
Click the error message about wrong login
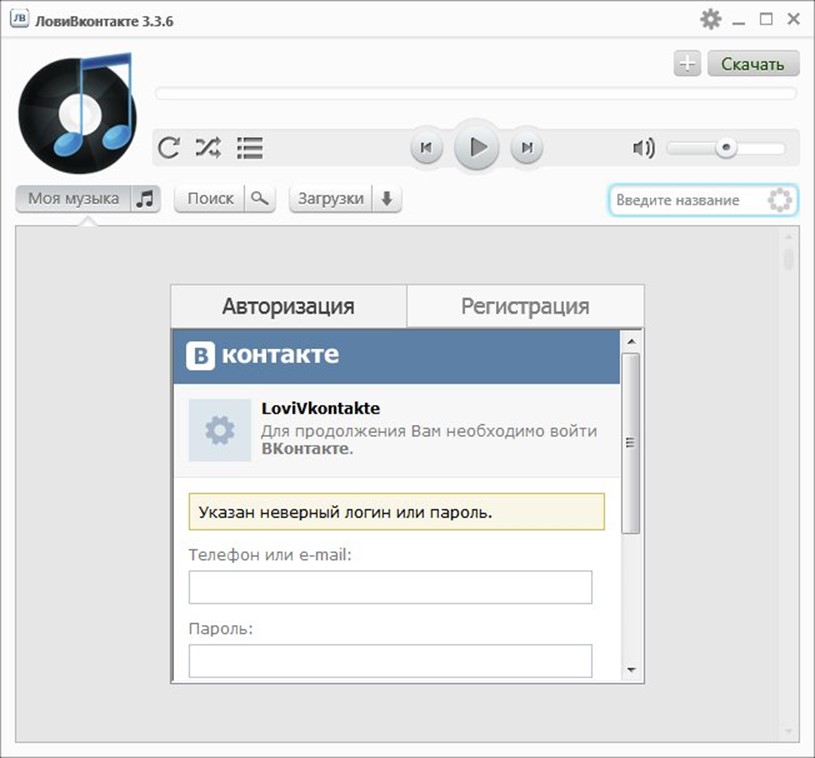coord(397,512)
